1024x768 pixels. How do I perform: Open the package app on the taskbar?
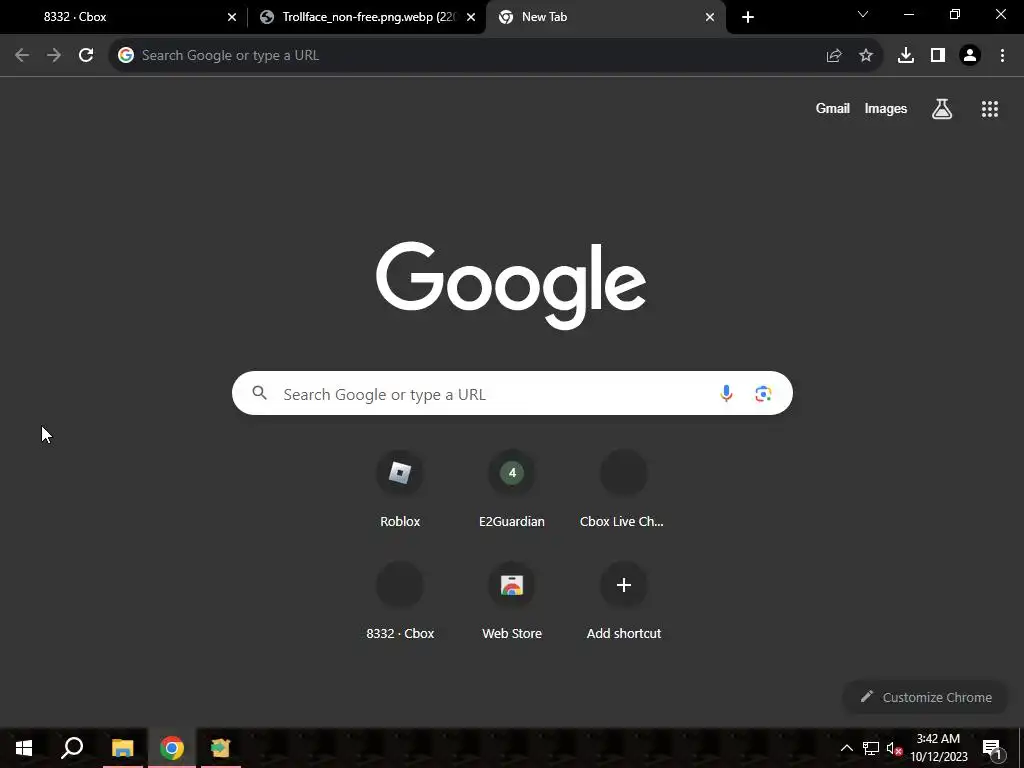pyautogui.click(x=221, y=748)
